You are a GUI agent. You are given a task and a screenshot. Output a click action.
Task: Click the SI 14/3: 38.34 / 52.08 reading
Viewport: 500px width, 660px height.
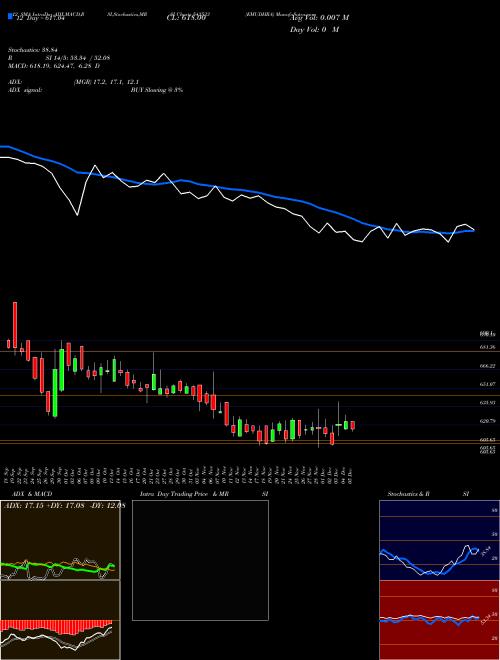[x=78, y=58]
